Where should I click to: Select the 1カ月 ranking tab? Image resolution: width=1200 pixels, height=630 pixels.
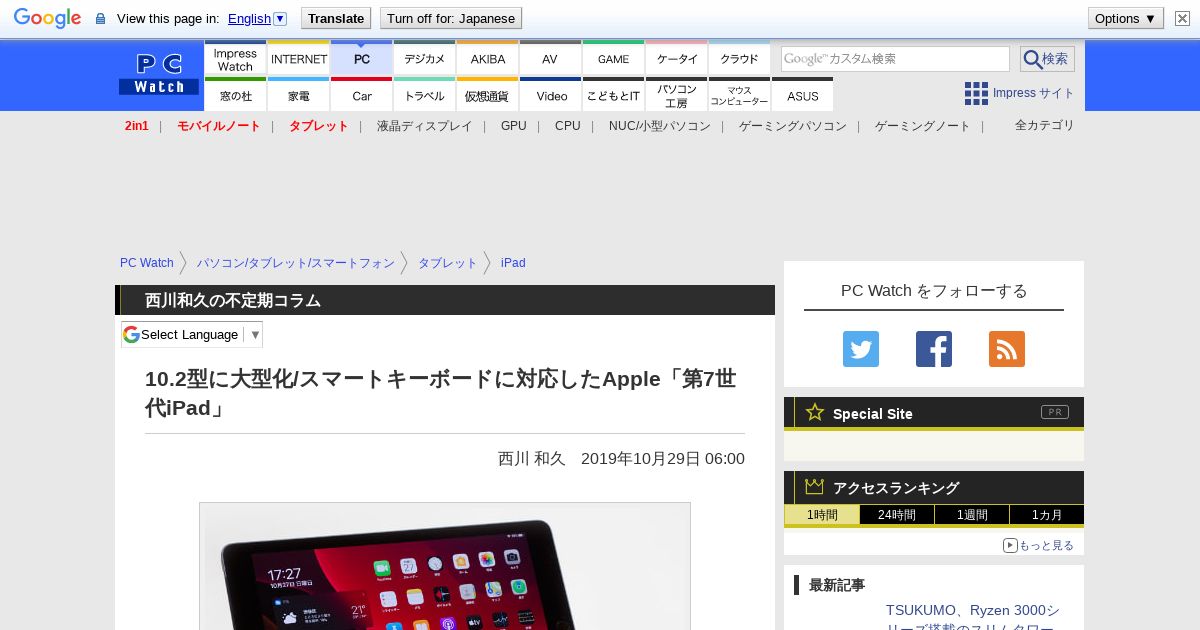click(1046, 515)
